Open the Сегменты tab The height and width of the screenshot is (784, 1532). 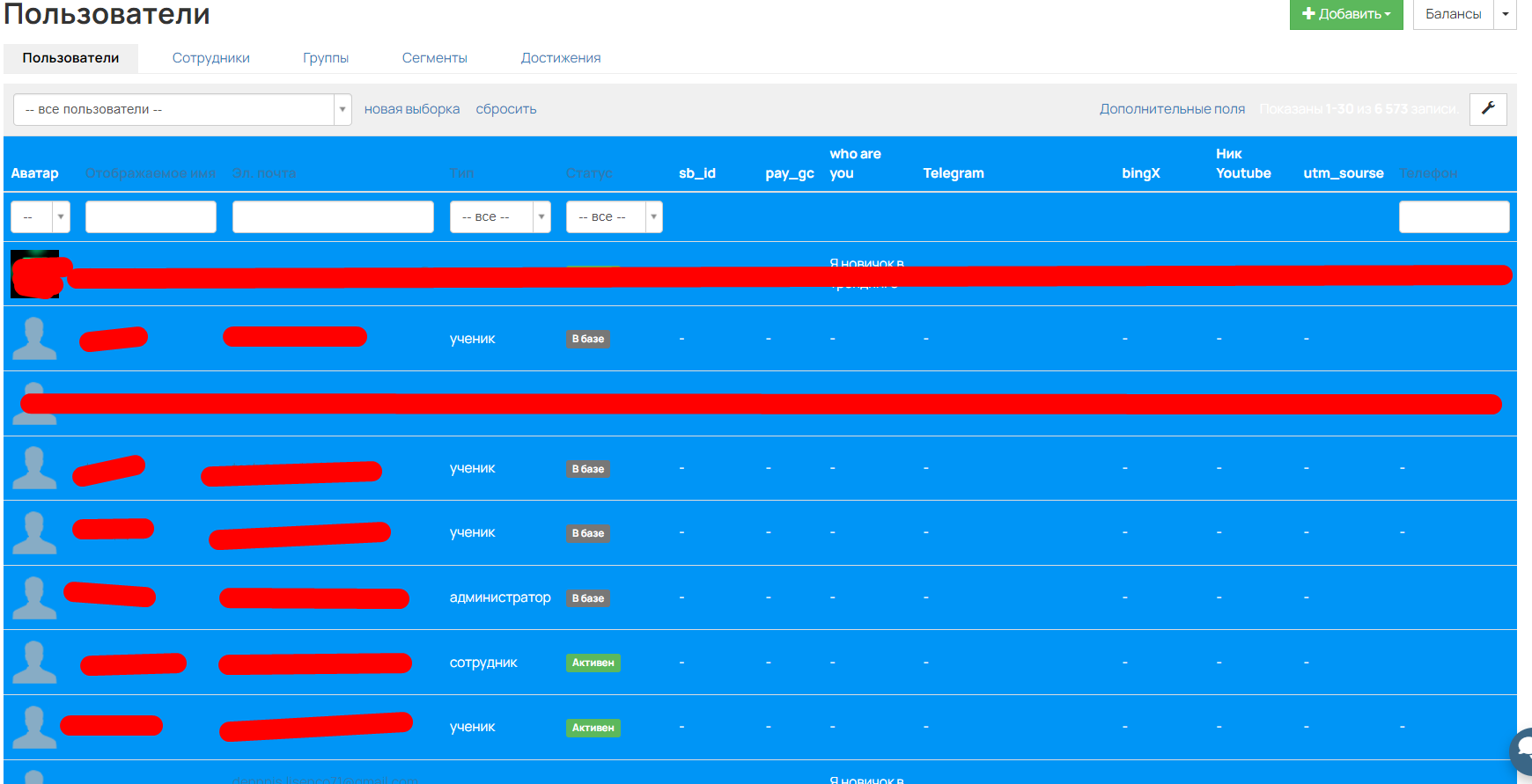point(434,58)
